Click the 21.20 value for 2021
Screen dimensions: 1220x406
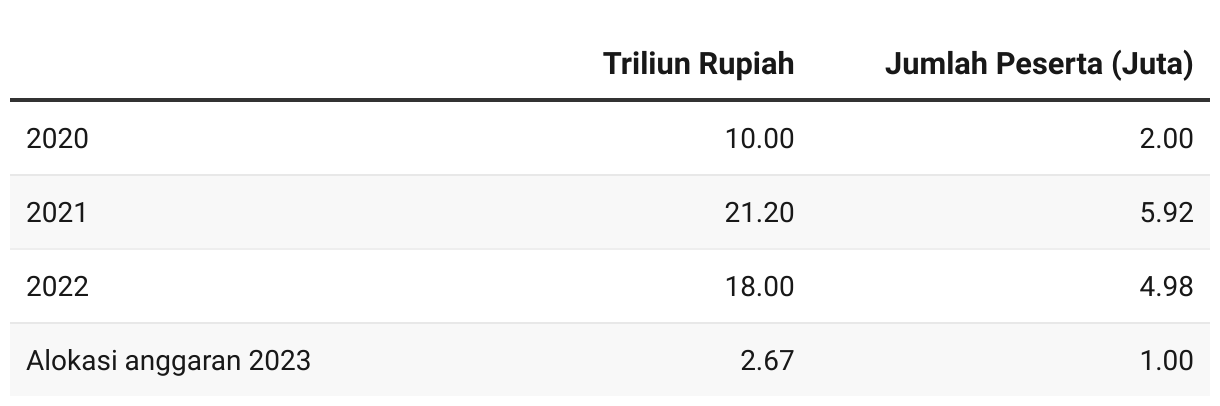click(x=760, y=212)
